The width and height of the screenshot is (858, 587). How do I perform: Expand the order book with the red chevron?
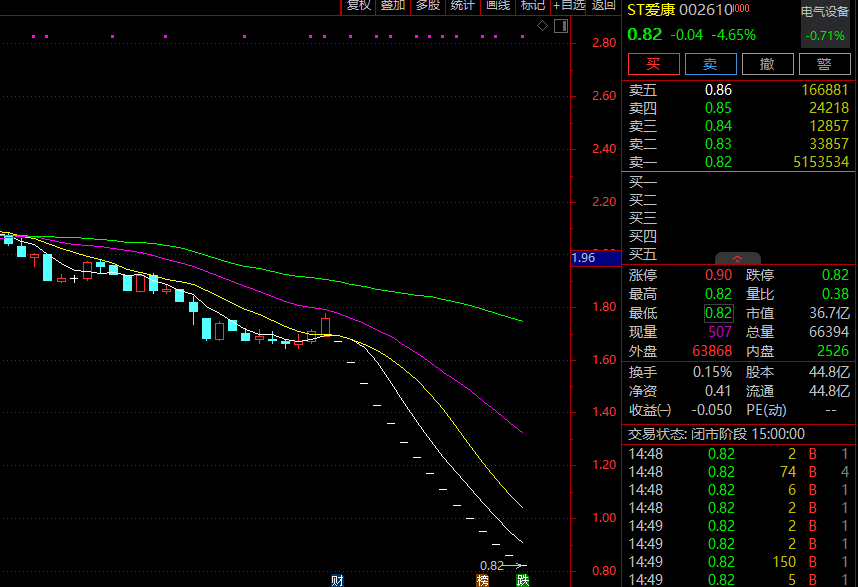click(x=738, y=258)
